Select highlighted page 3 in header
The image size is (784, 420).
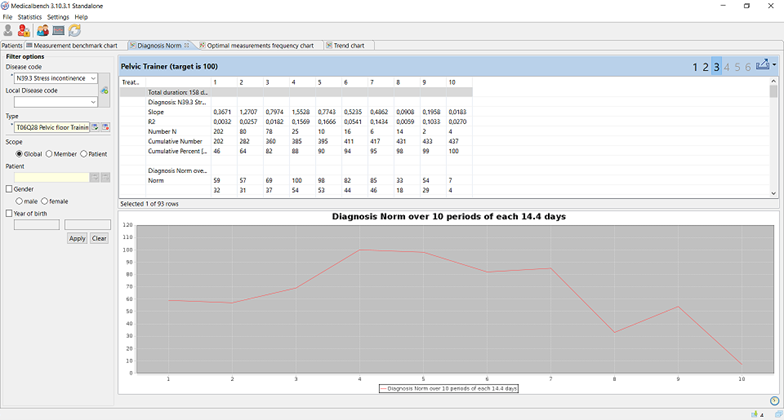(716, 66)
